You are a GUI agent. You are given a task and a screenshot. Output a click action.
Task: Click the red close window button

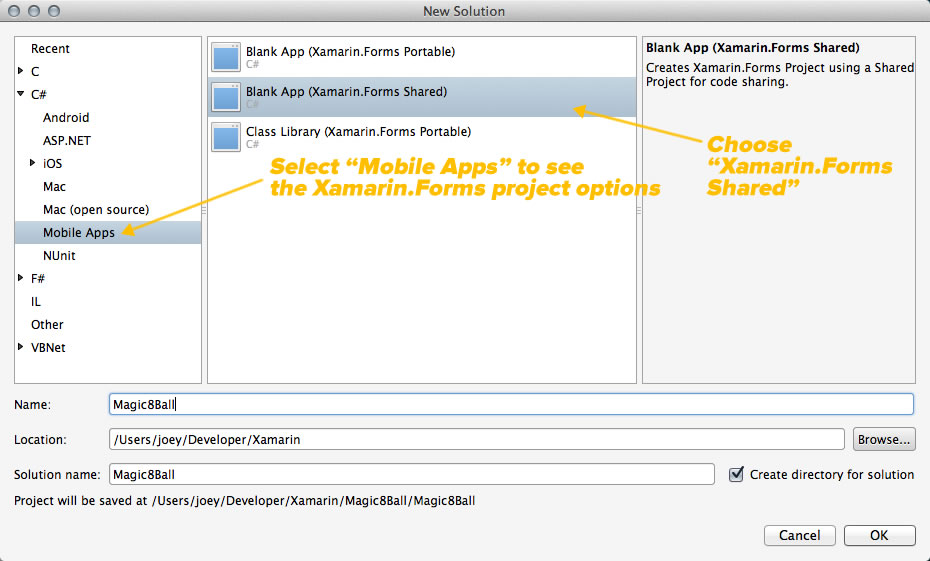coord(14,11)
